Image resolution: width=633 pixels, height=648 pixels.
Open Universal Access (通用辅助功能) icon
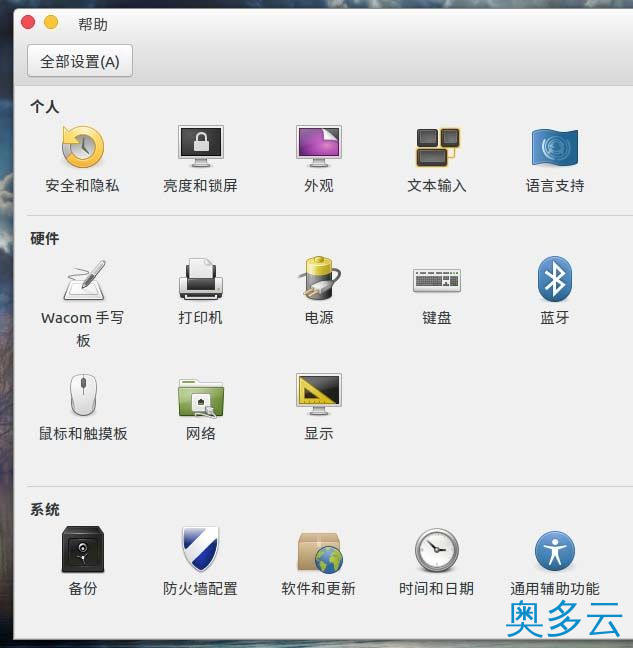(555, 551)
